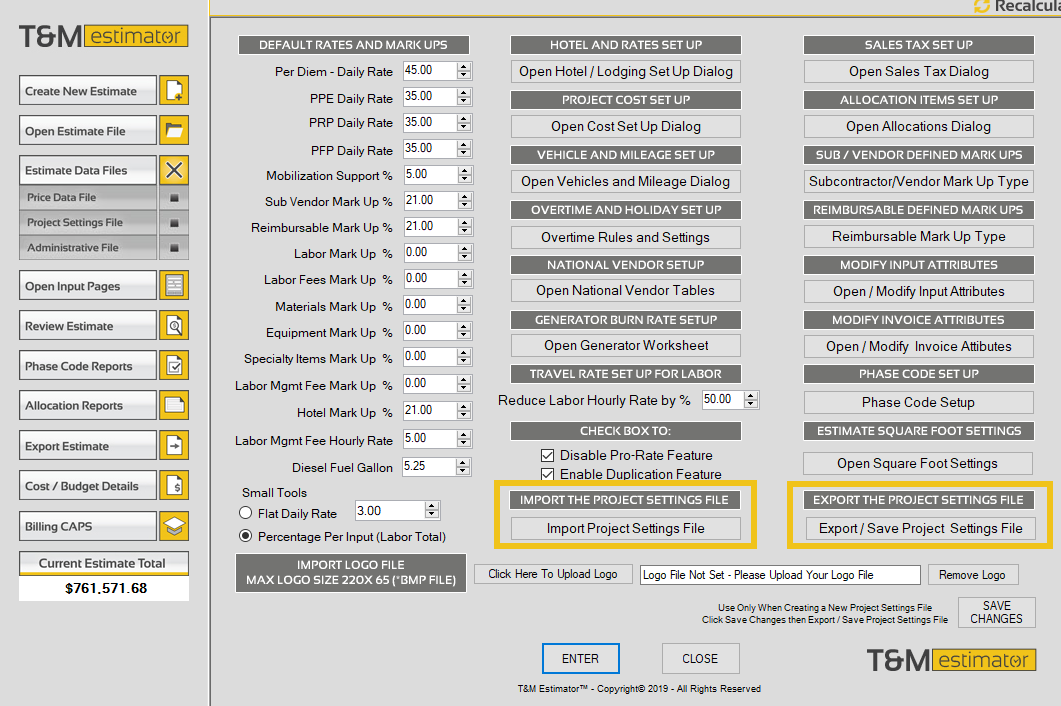Open / Modify Input Attributes button
Viewport: 1061px width, 706px height.
[919, 291]
